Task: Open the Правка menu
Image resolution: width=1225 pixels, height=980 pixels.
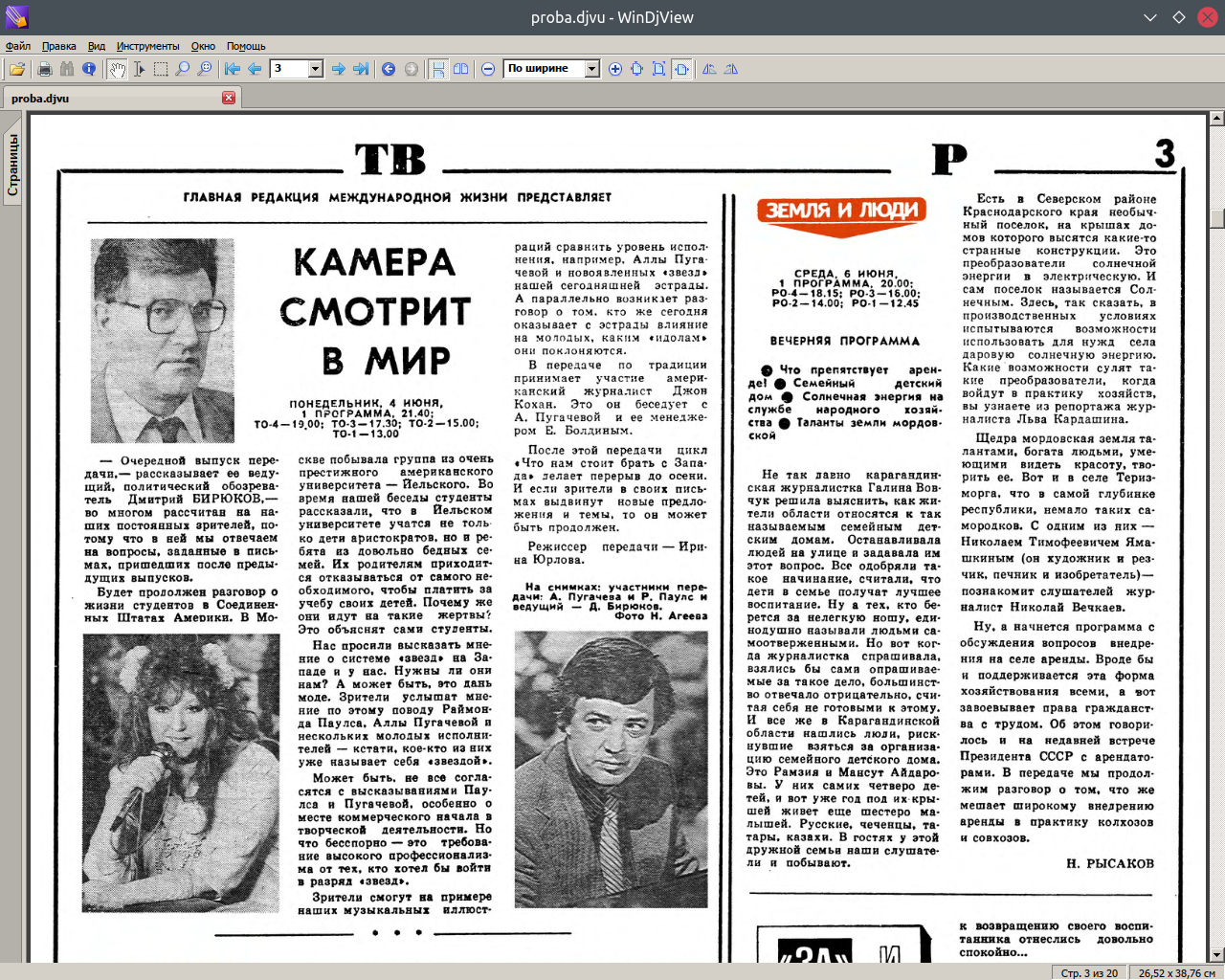Action: click(x=59, y=46)
